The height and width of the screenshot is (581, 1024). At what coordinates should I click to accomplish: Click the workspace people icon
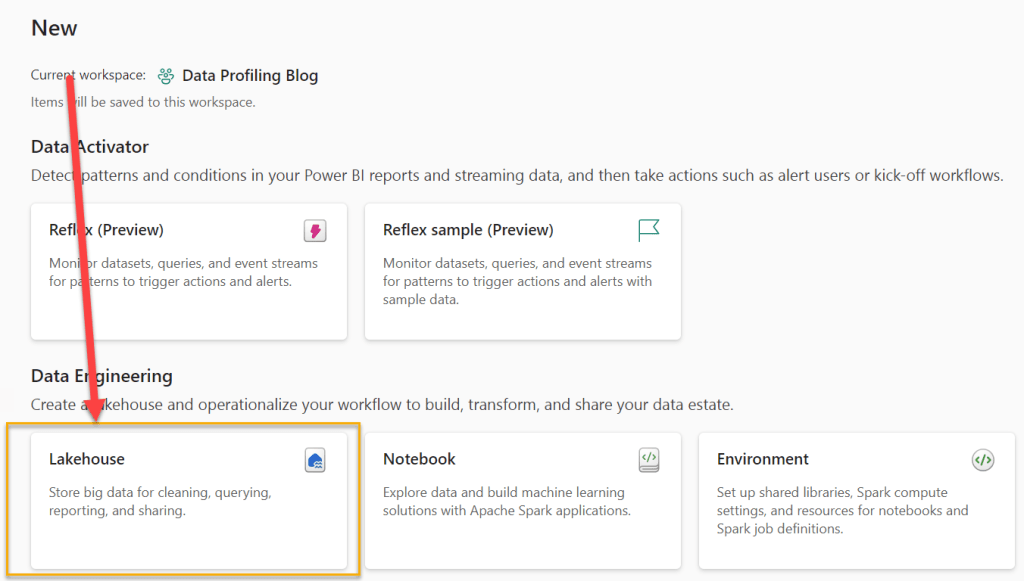point(166,76)
